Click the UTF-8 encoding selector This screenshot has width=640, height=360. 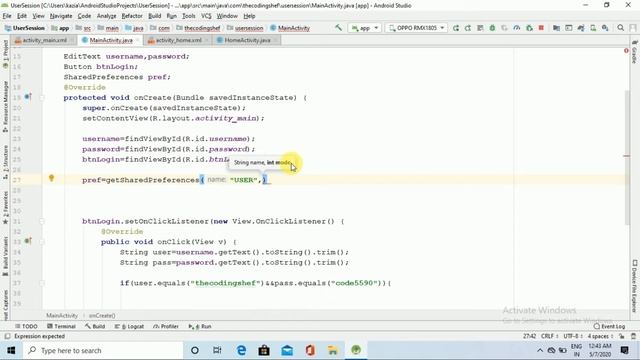[x=573, y=336]
